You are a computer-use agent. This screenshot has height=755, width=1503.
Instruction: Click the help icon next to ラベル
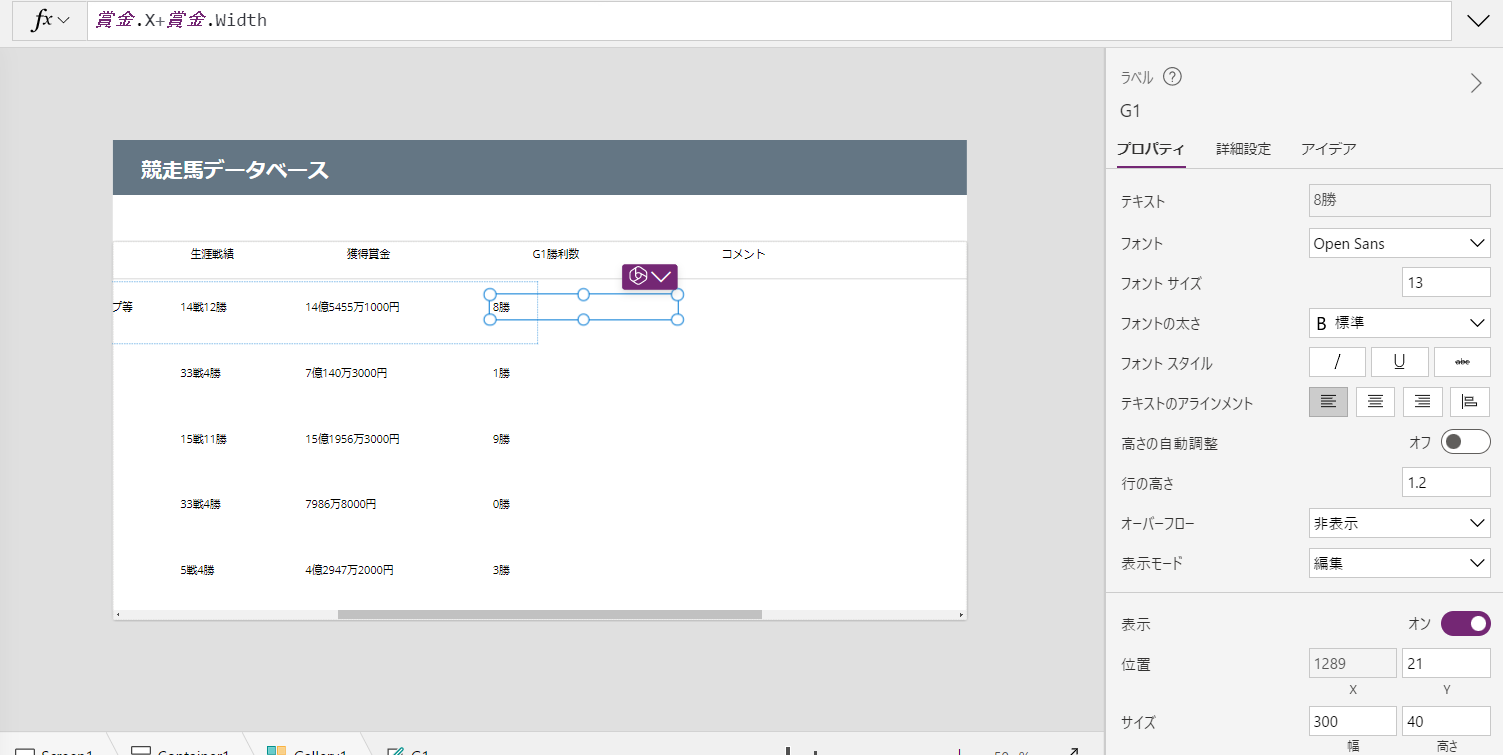1173,77
